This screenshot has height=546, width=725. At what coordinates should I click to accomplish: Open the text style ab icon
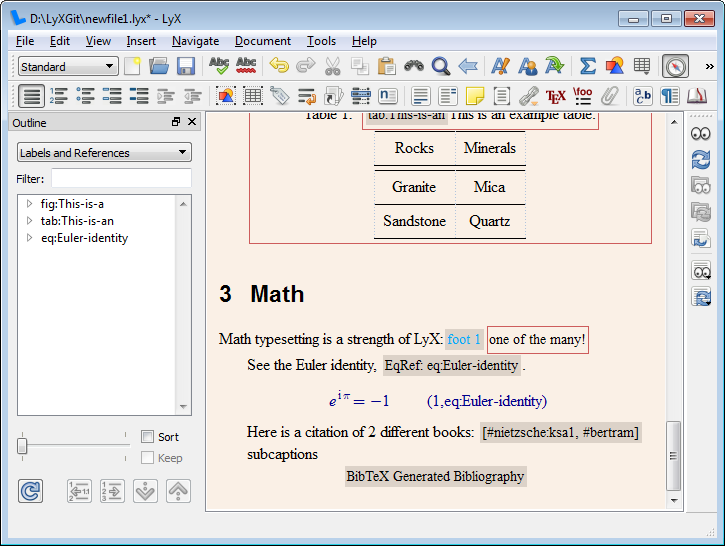[643, 96]
